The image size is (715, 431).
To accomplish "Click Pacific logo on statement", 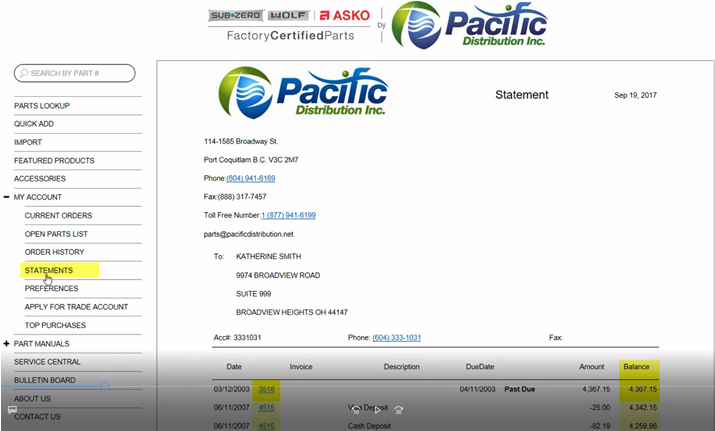I will click(303, 93).
